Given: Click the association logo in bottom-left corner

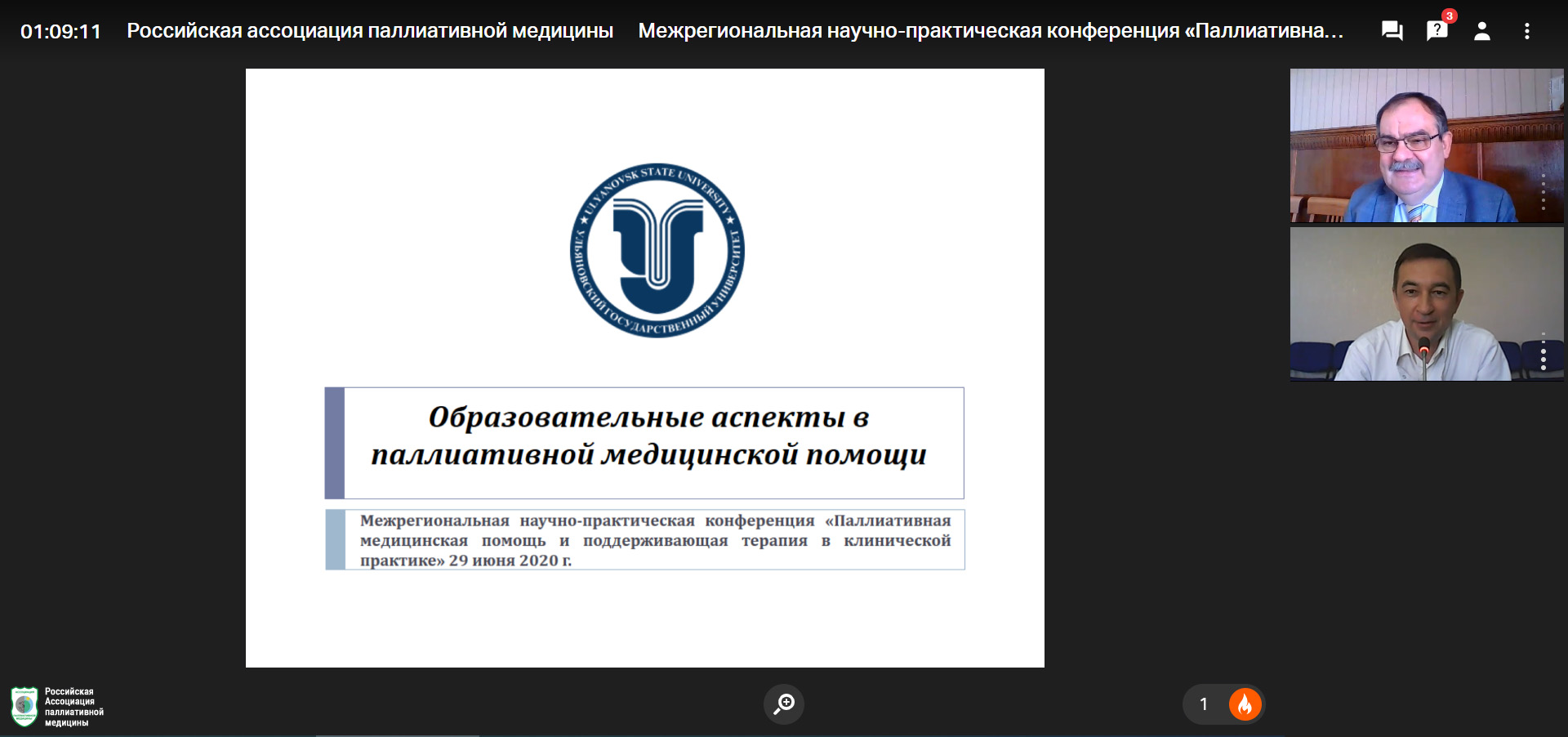Looking at the screenshot, I should [24, 707].
